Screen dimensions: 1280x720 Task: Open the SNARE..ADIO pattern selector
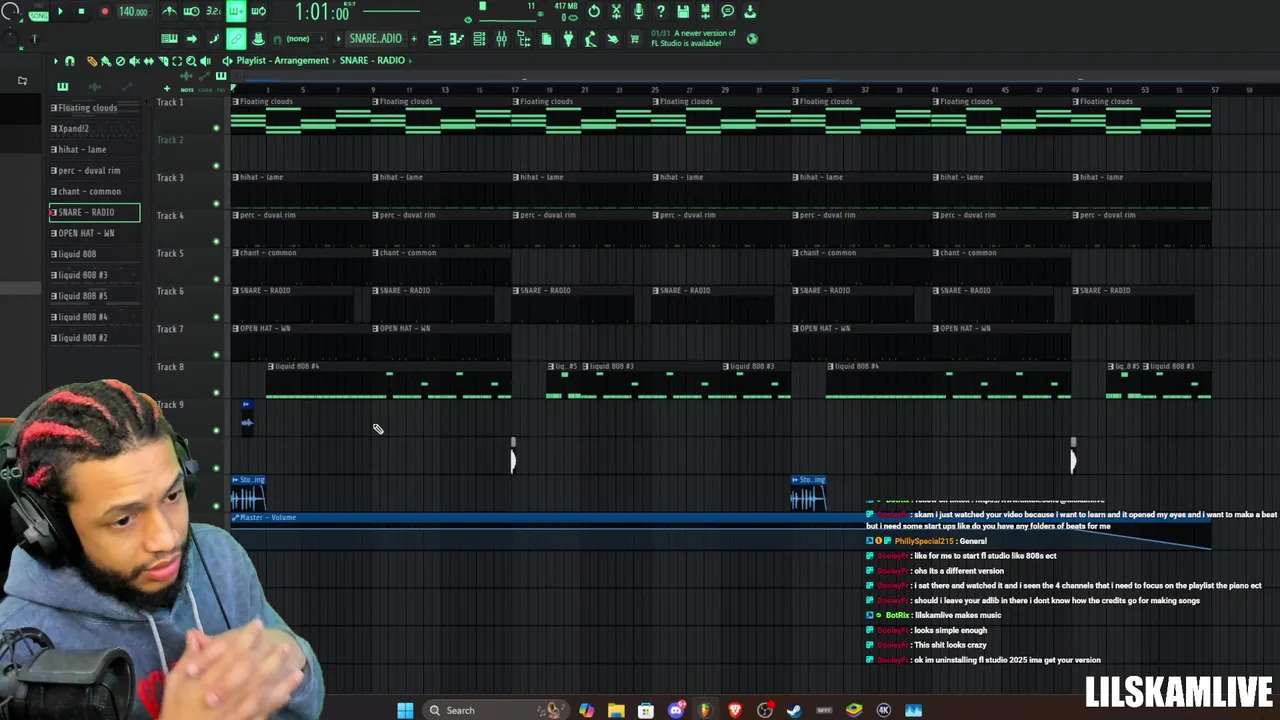coord(375,38)
